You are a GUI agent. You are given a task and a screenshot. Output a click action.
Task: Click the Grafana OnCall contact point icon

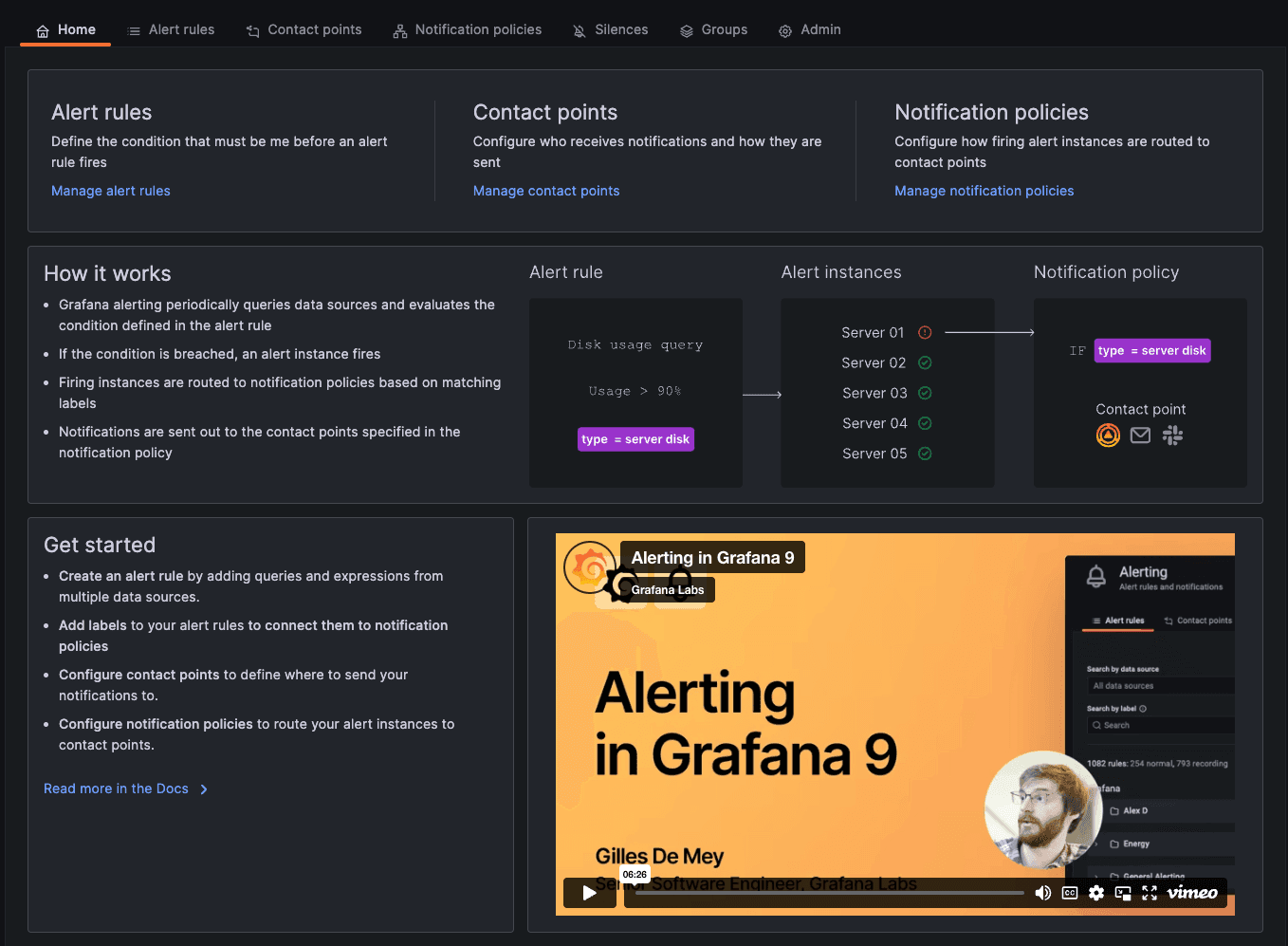click(1108, 436)
